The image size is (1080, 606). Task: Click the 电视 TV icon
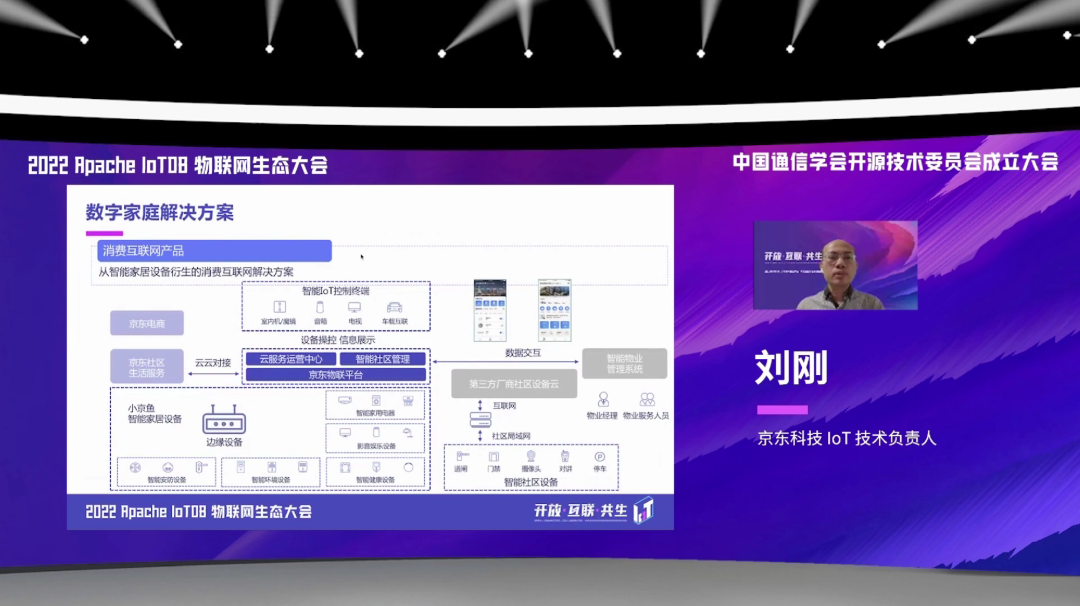[x=354, y=307]
